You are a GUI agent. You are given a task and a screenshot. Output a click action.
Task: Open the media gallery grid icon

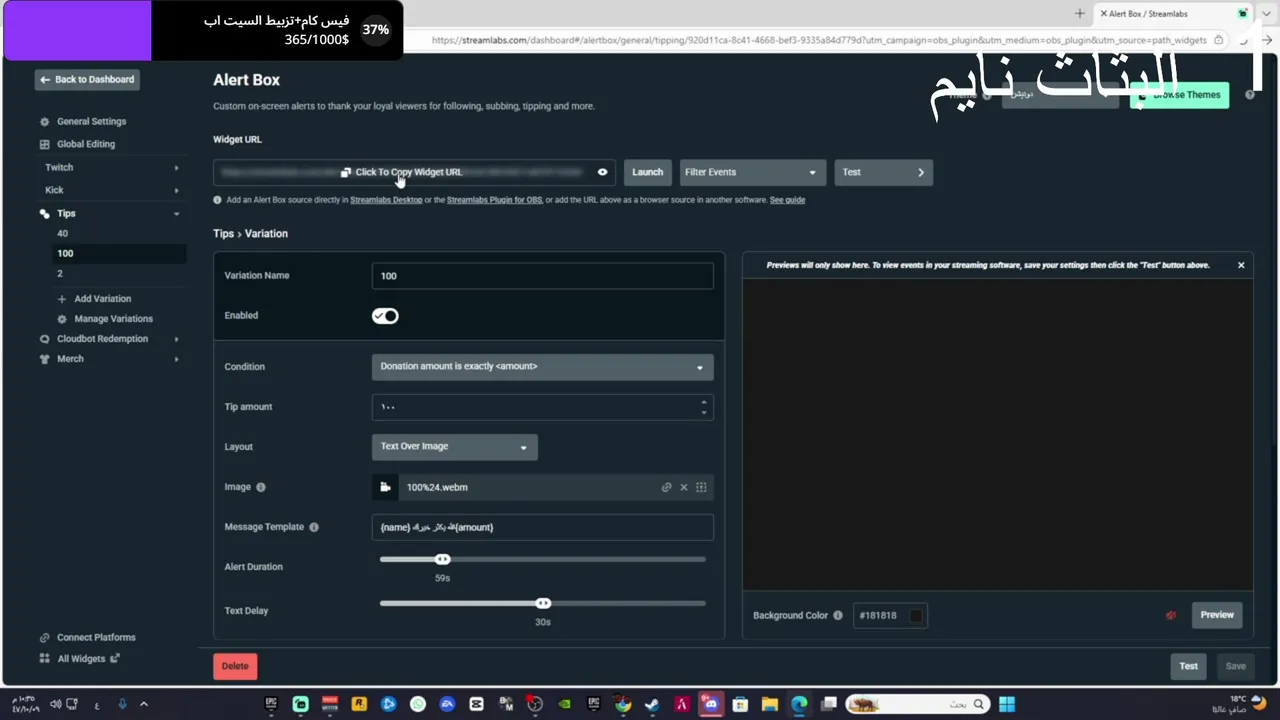701,487
